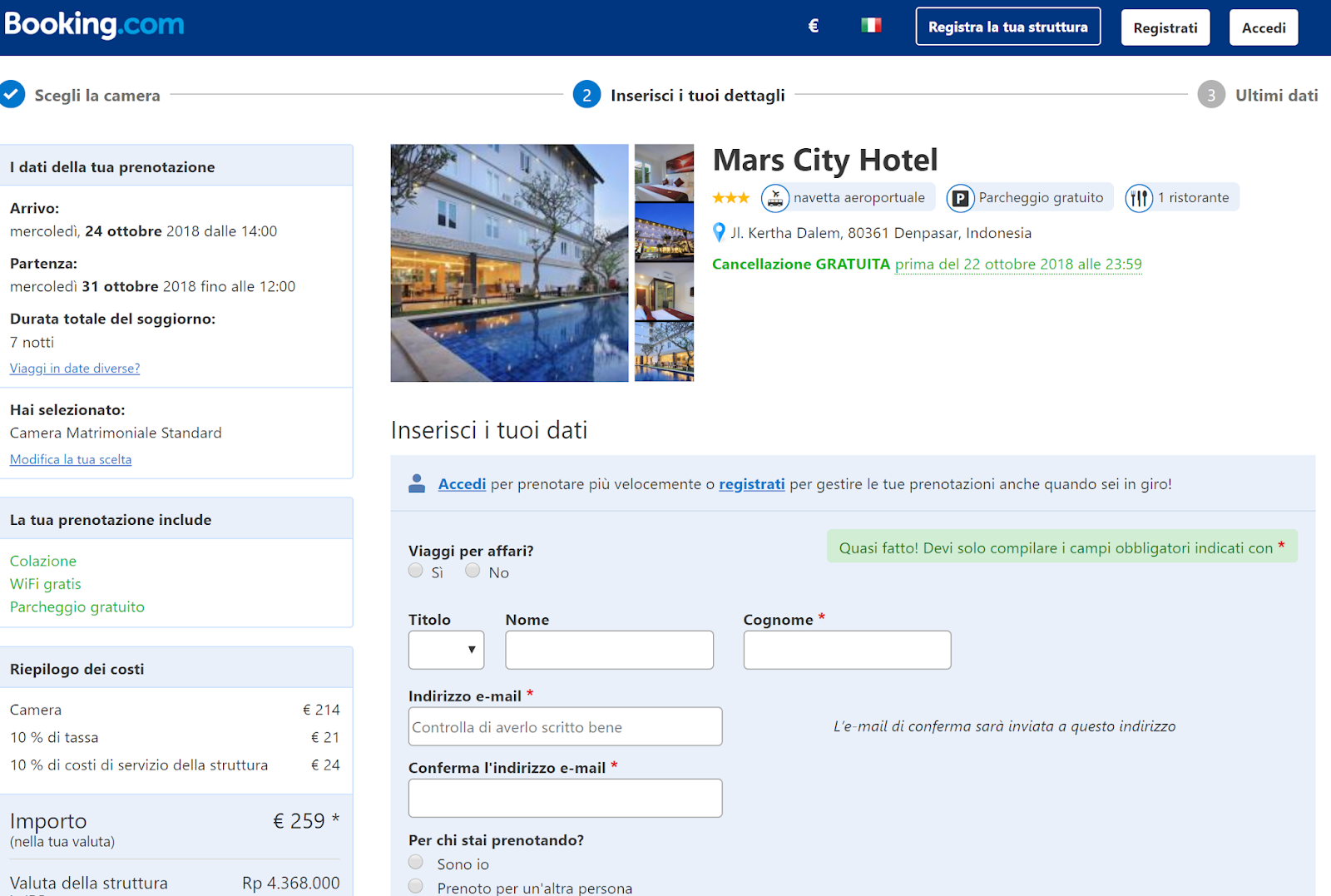This screenshot has height=896, width=1331.
Task: Click the Colazione included item
Action: [43, 562]
